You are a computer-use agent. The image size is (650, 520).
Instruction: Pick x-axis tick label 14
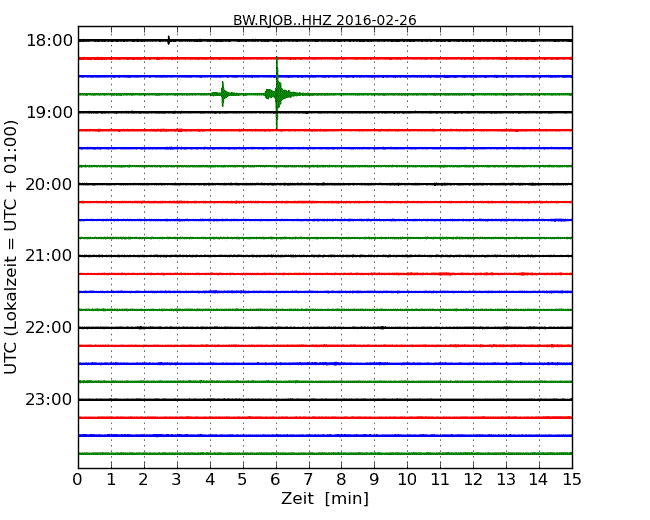point(538,480)
